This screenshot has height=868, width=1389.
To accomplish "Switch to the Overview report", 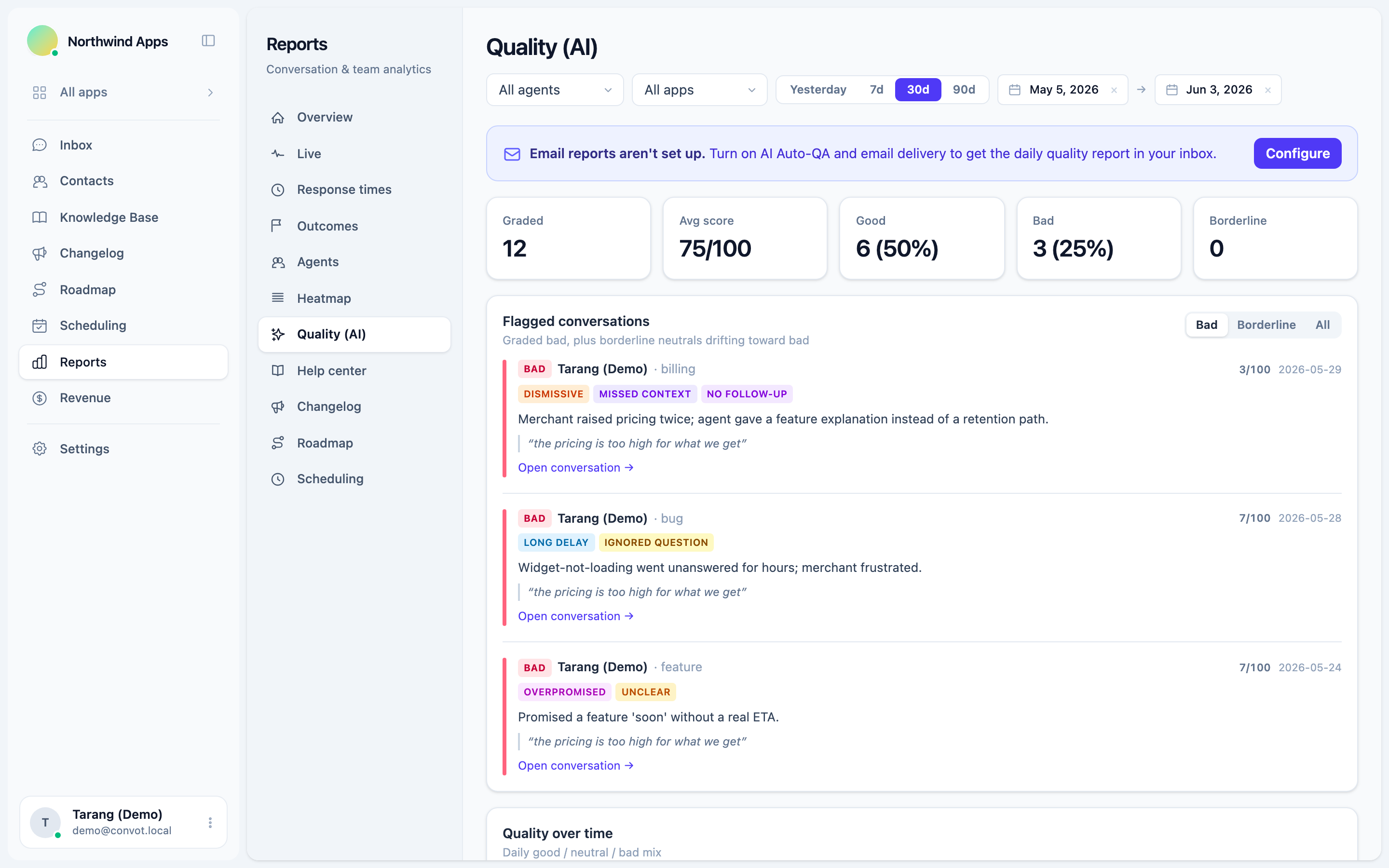I will point(354,118).
